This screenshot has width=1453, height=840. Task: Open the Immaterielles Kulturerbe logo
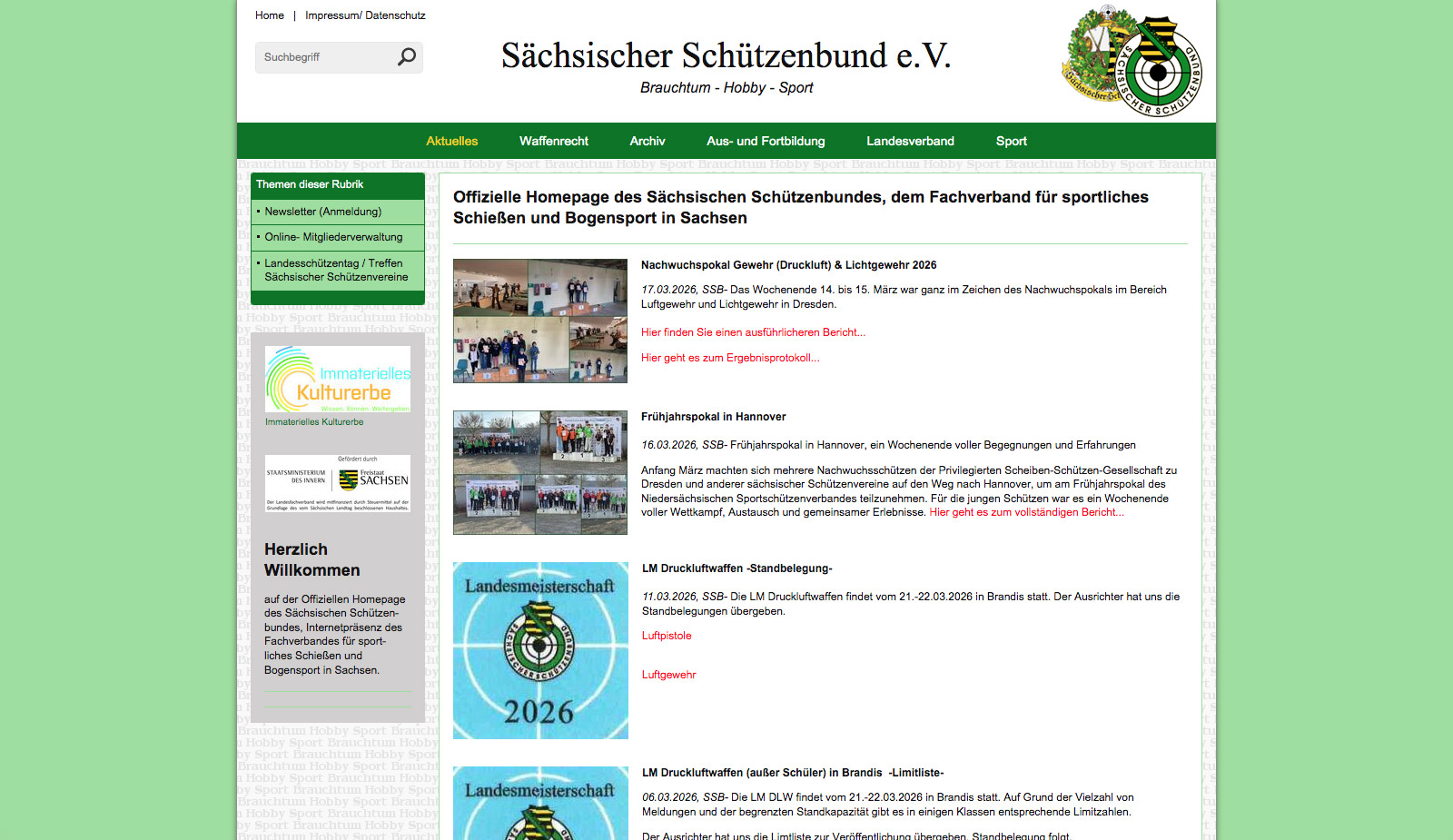[x=337, y=380]
